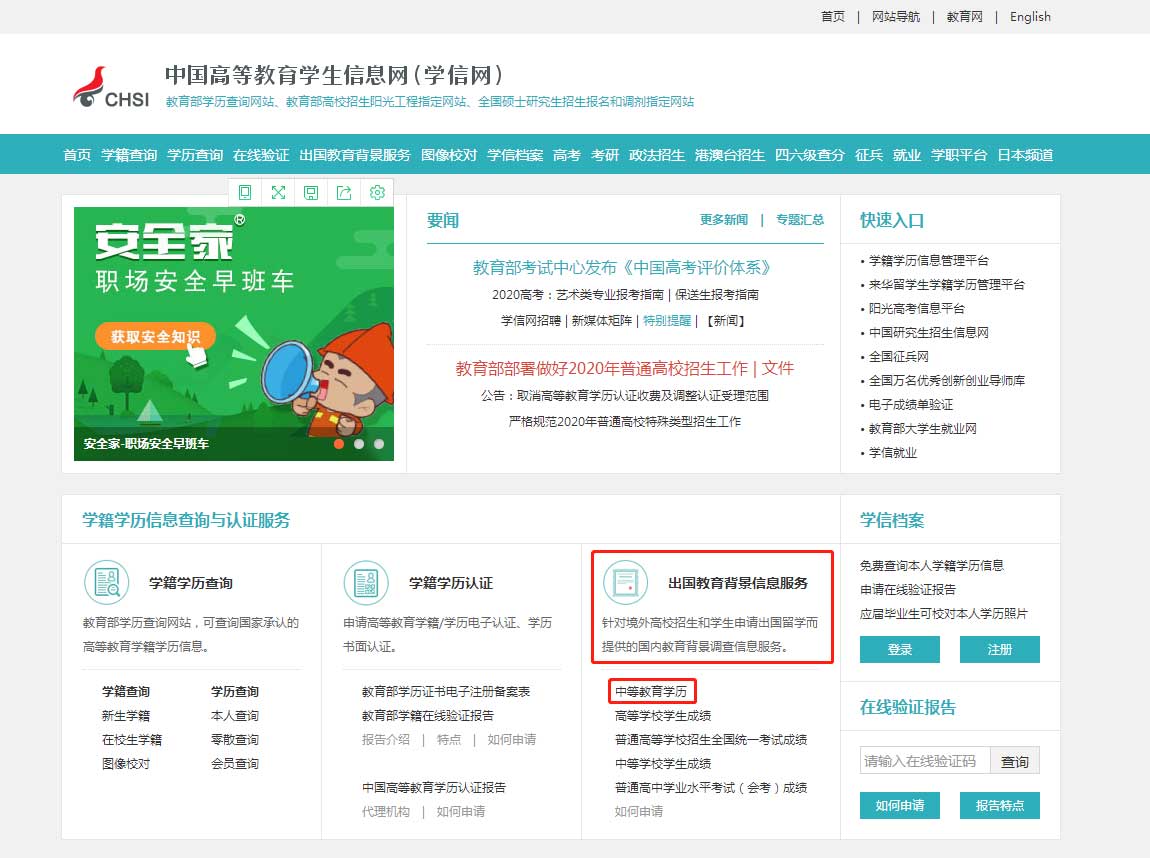Click the share arrow icon above the banner
Viewport: 1150px width, 858px height.
[344, 192]
